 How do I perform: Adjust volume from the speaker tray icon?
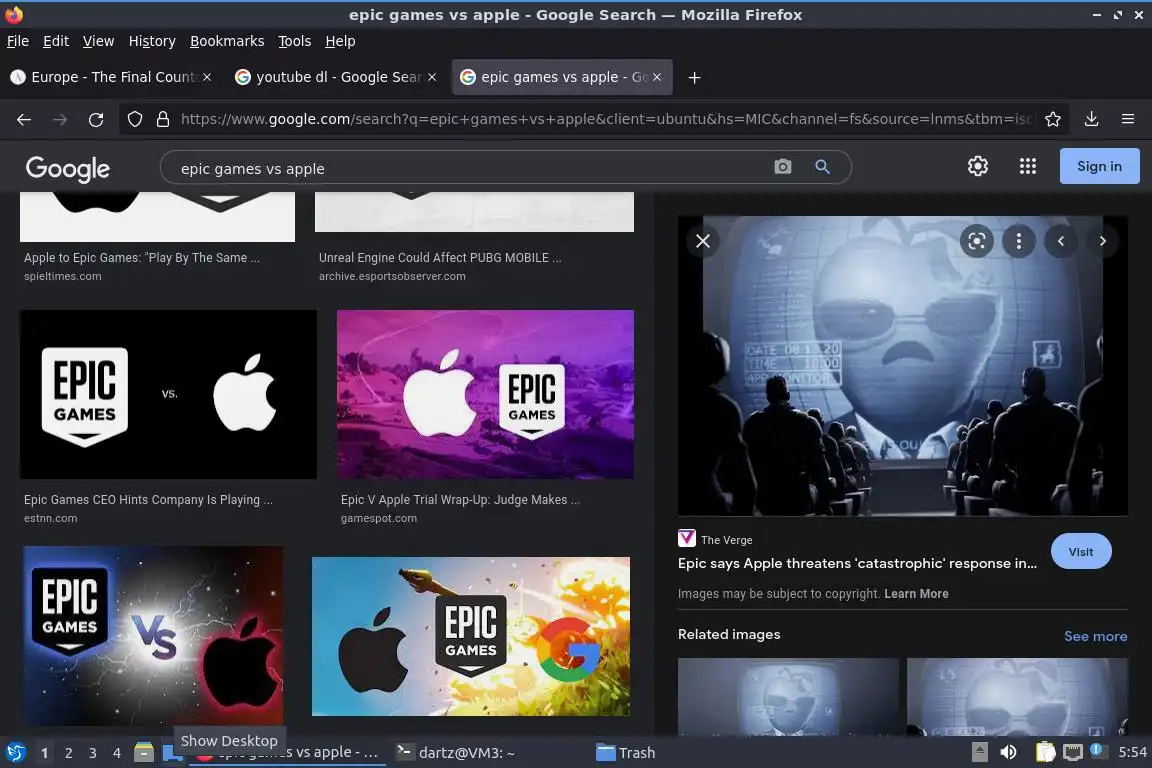coord(1009,753)
